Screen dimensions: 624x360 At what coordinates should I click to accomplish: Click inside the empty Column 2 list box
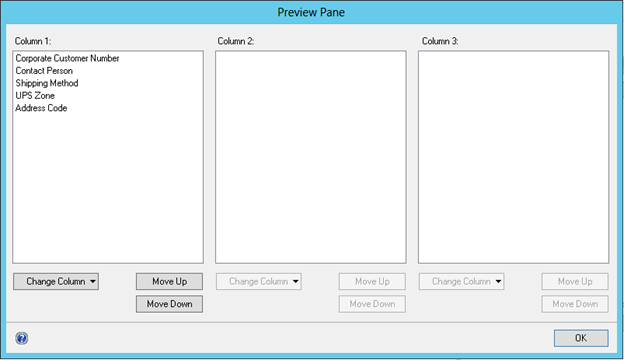311,157
